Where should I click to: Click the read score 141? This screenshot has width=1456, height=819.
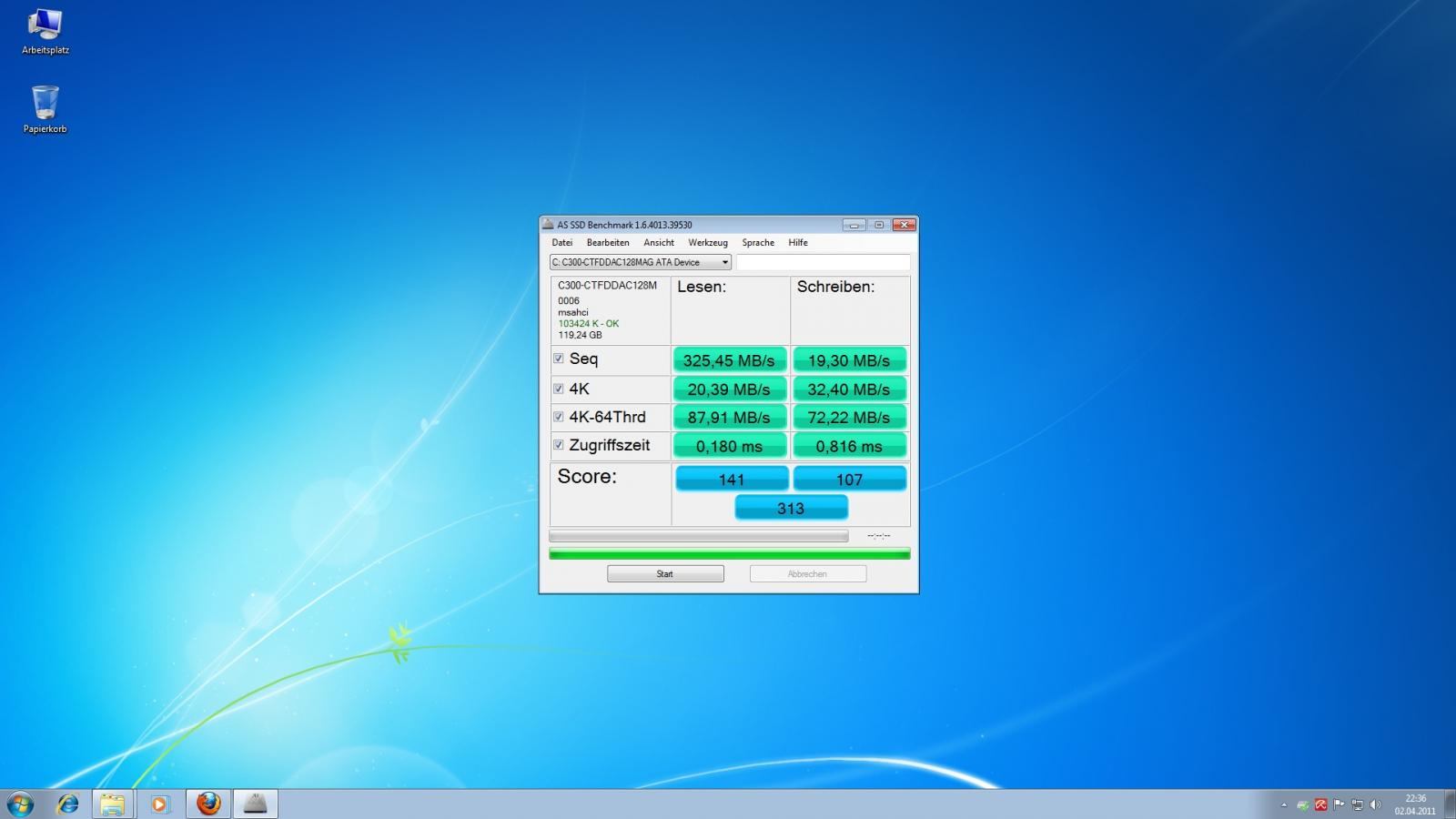pos(732,479)
